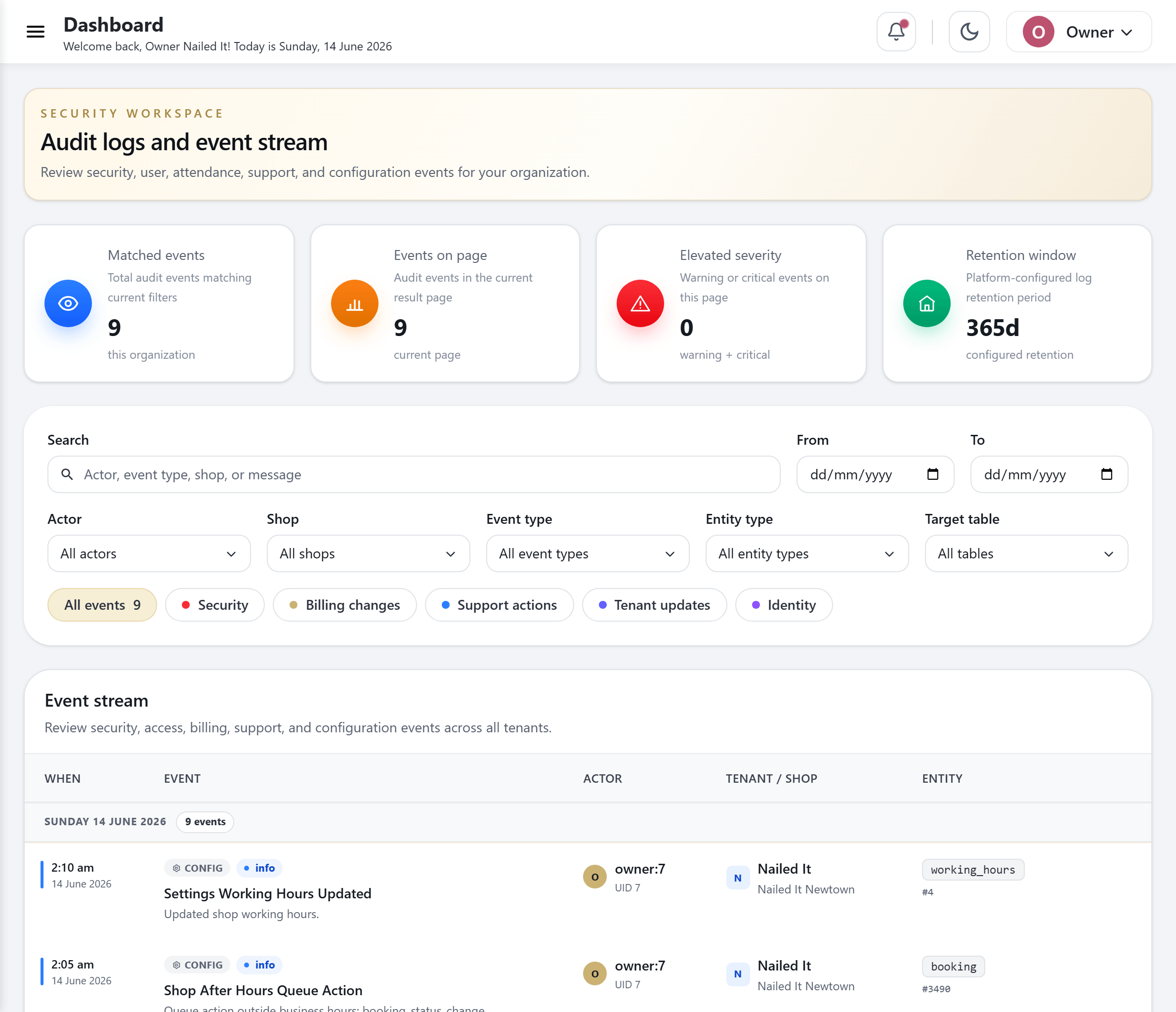
Task: Click the 2:10 am timestamp
Action: (x=72, y=868)
